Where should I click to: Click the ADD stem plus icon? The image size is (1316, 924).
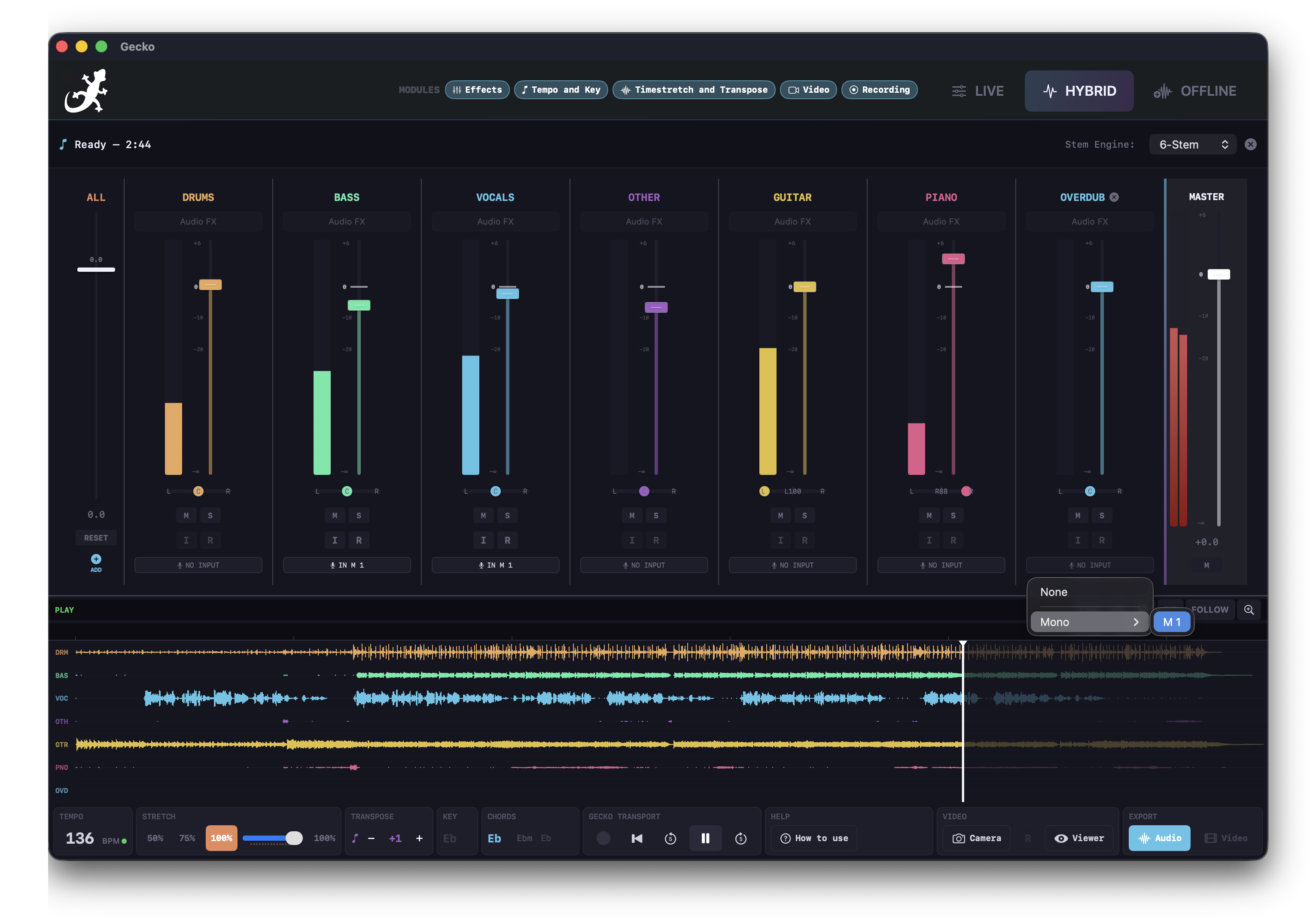[96, 559]
